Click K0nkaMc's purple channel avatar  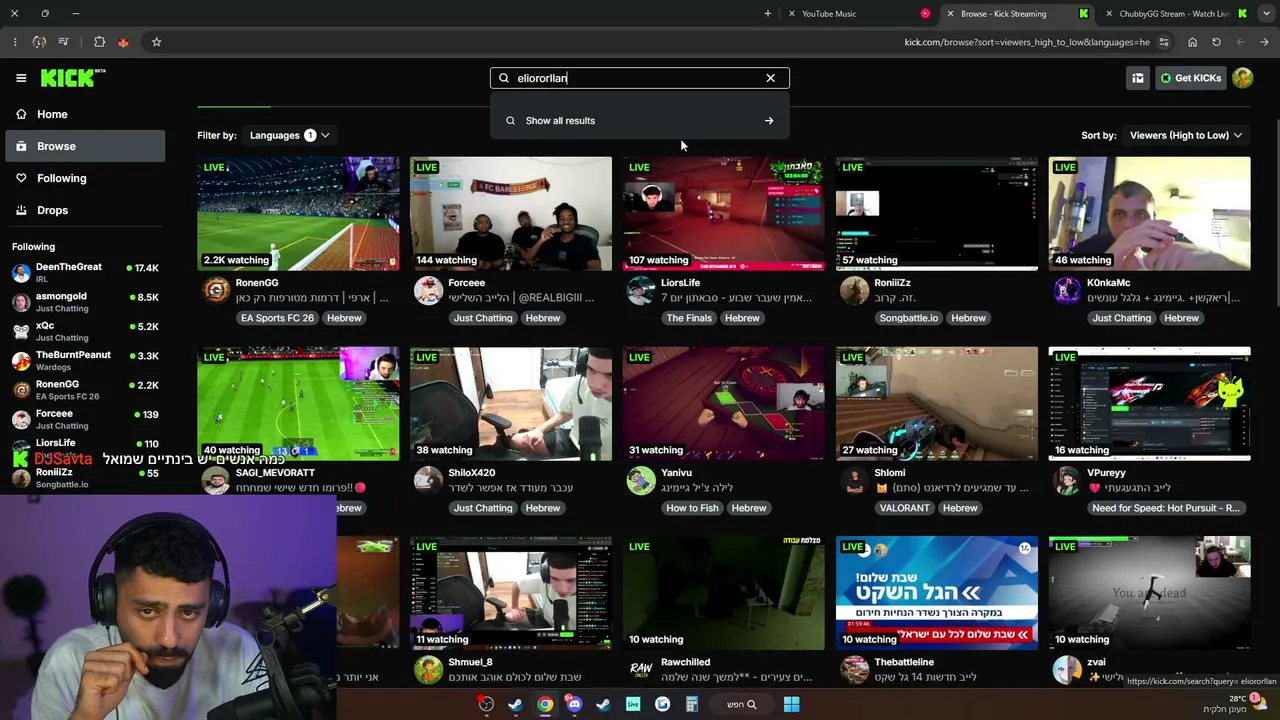(1067, 291)
